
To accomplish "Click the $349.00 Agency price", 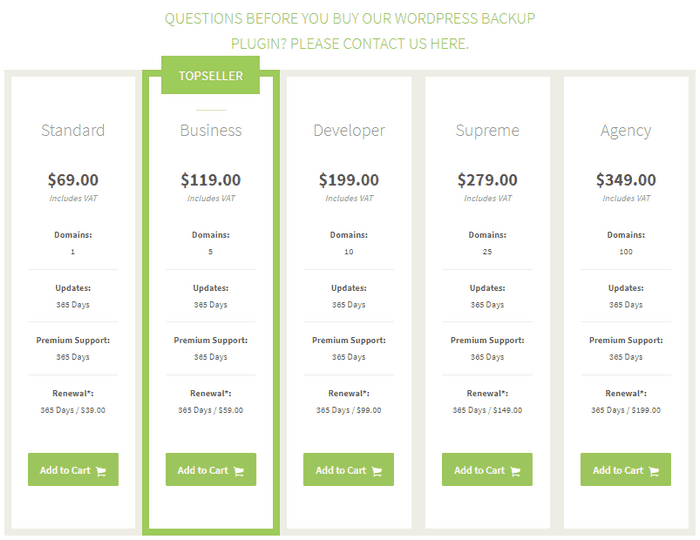I will (x=626, y=180).
